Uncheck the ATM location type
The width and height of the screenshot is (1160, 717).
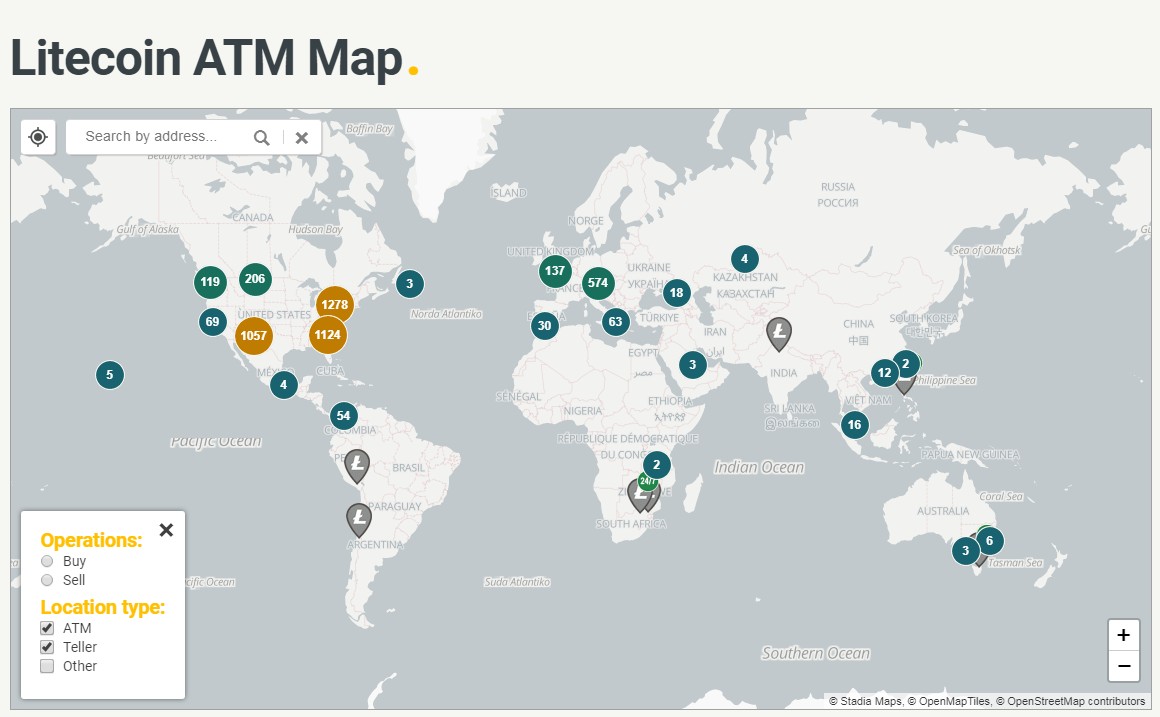coord(47,627)
